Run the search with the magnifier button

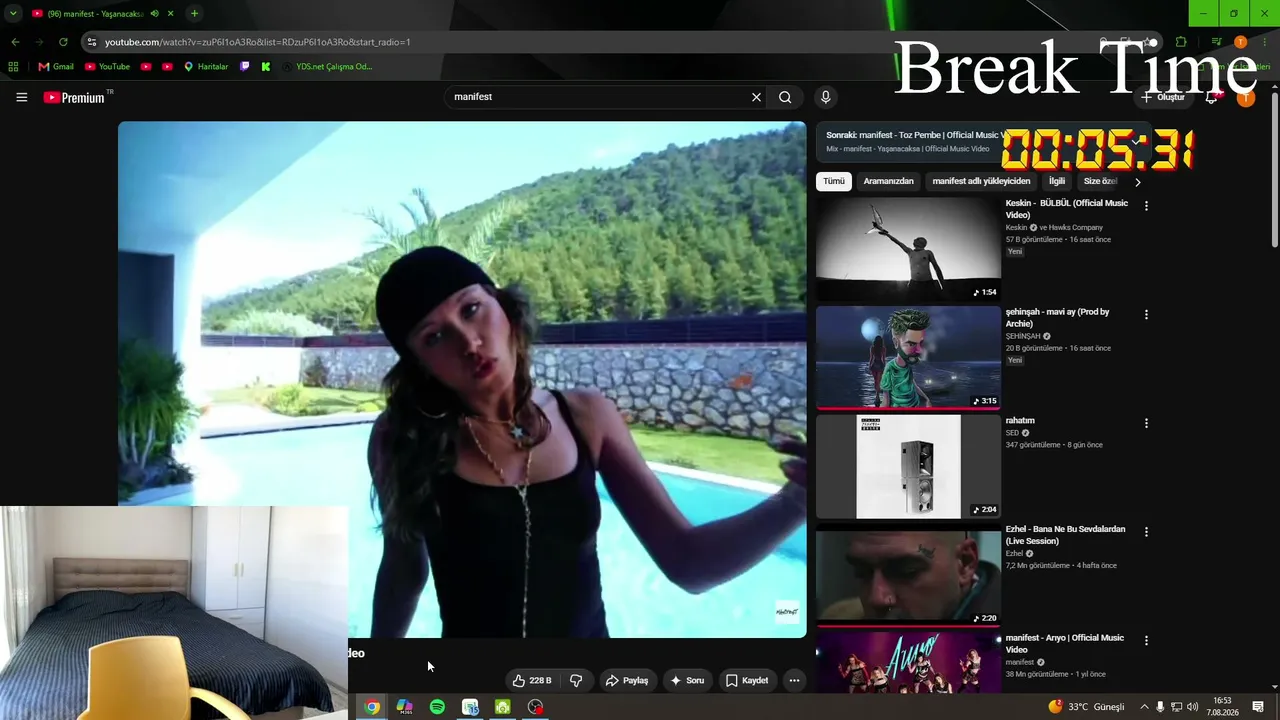(x=785, y=97)
